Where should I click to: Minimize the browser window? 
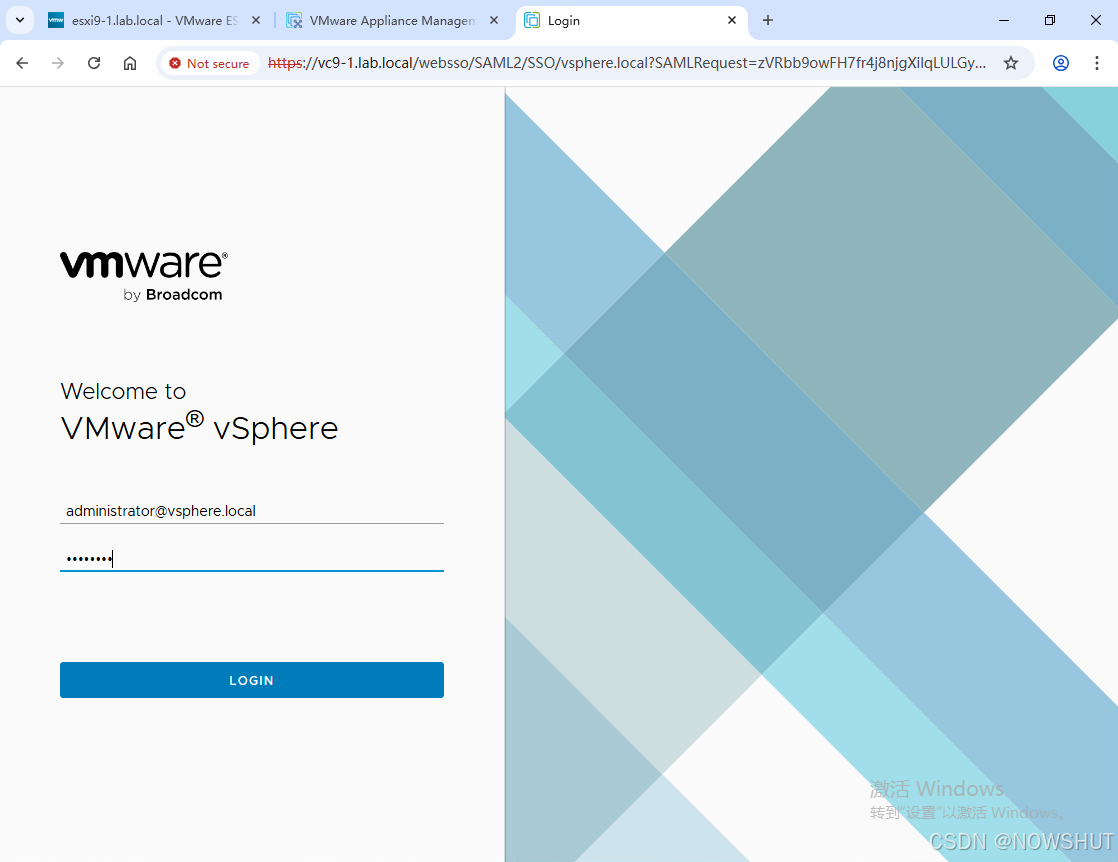coord(1004,21)
